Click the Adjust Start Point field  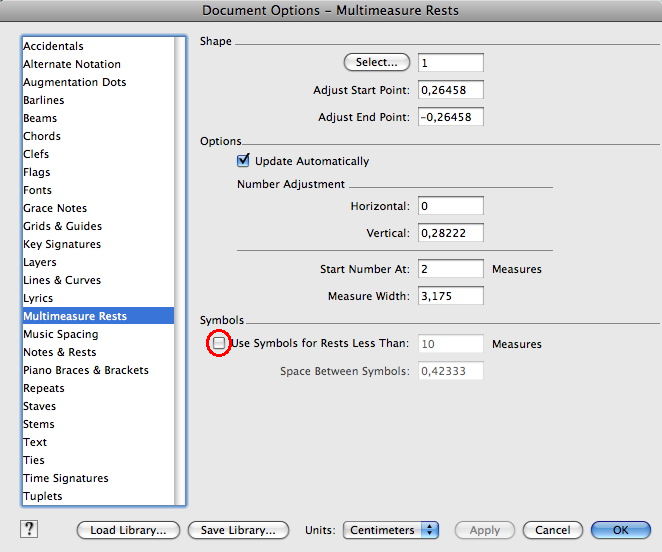pos(450,90)
